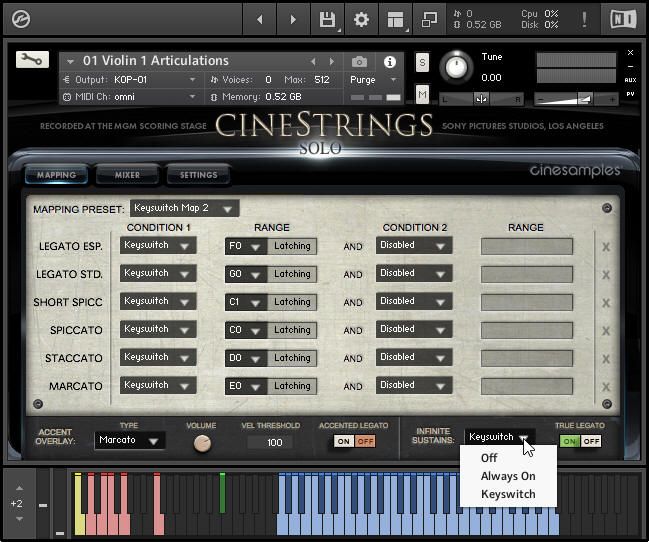The width and height of the screenshot is (649, 542).
Task: Open instrument edit mode with wrench icon
Action: click(x=32, y=60)
